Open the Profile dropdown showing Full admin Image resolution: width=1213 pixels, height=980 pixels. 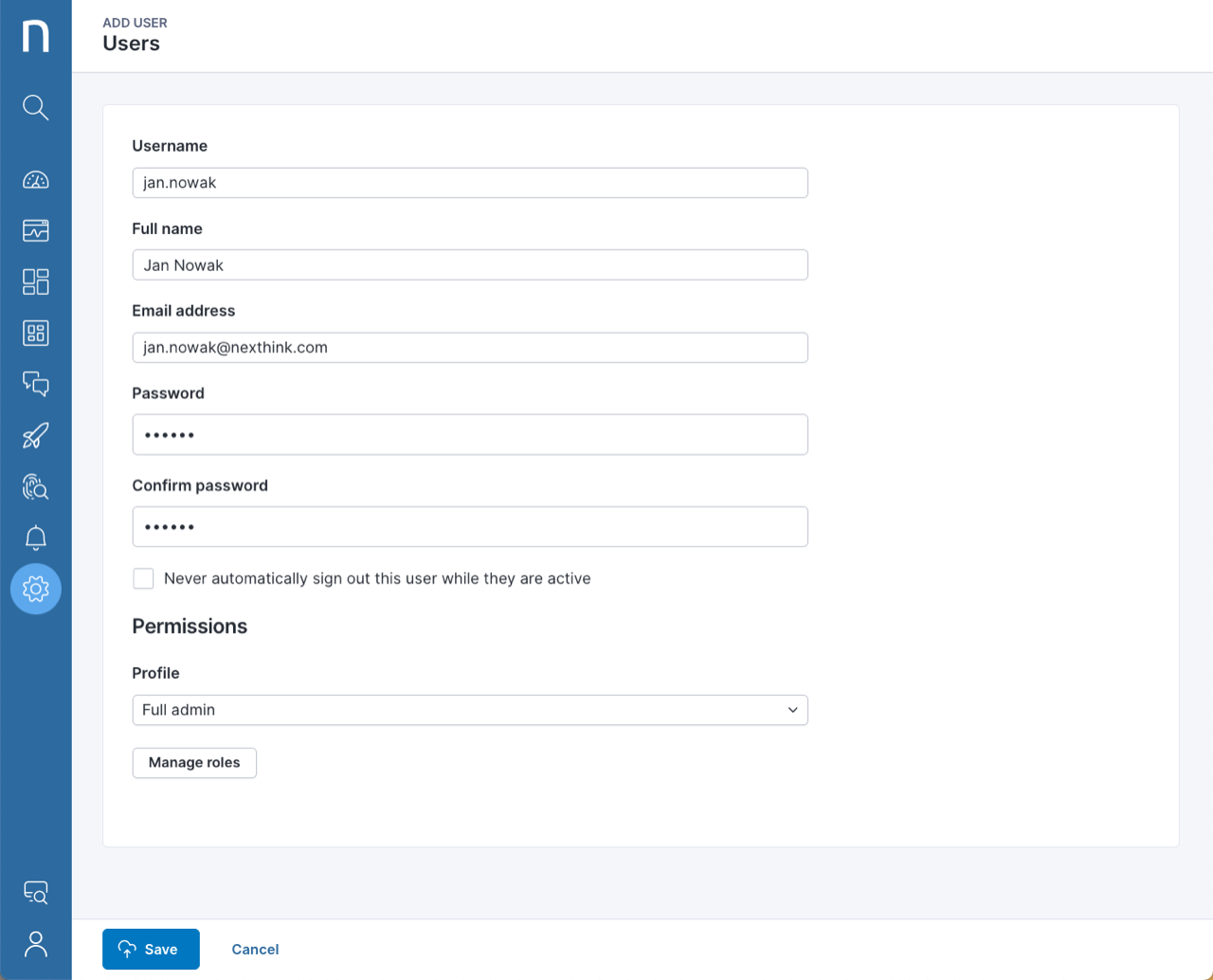point(470,709)
